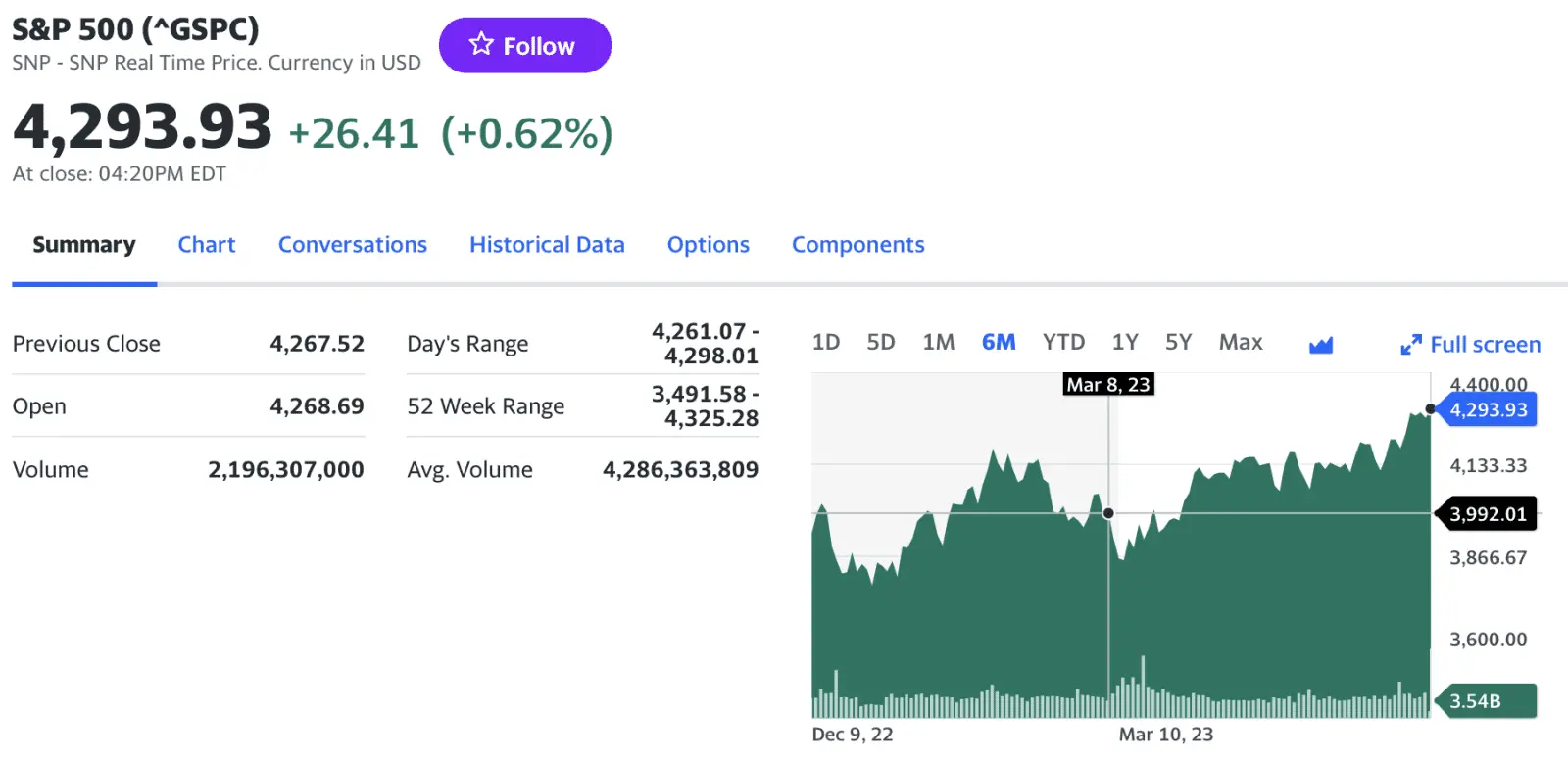The width and height of the screenshot is (1568, 760).
Task: Click the star icon in Follow button
Action: (x=480, y=45)
